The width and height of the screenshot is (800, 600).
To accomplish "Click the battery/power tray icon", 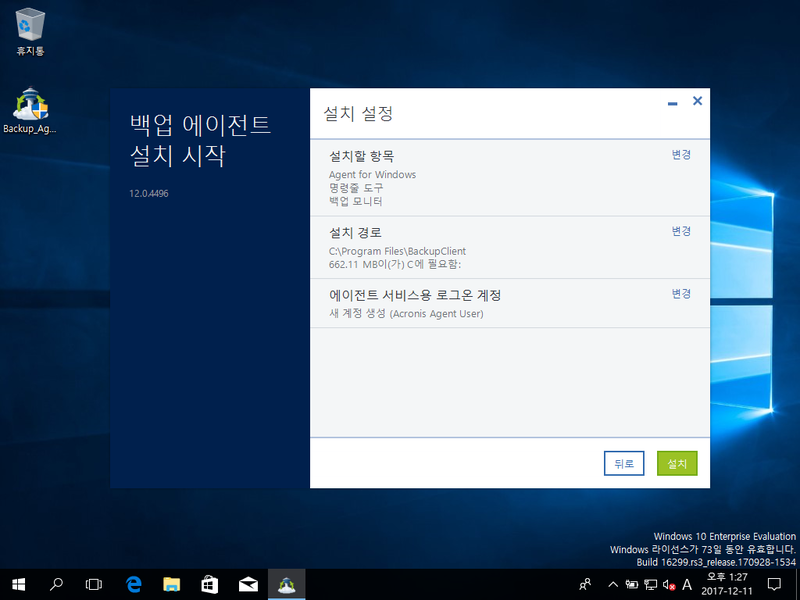I will pos(632,585).
